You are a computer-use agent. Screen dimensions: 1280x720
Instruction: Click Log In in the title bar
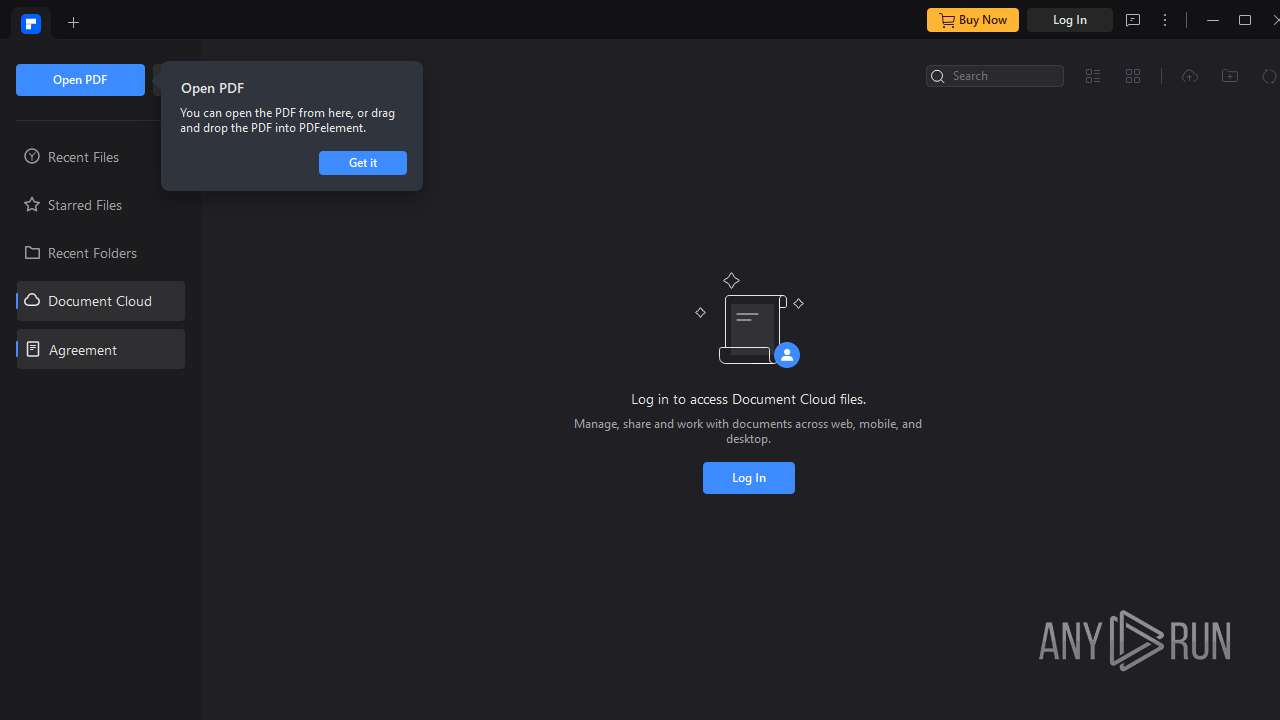[1070, 20]
